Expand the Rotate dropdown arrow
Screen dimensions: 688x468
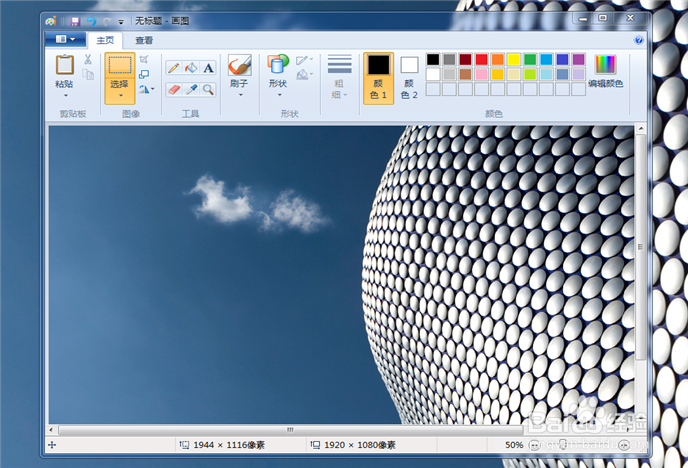pos(153,89)
